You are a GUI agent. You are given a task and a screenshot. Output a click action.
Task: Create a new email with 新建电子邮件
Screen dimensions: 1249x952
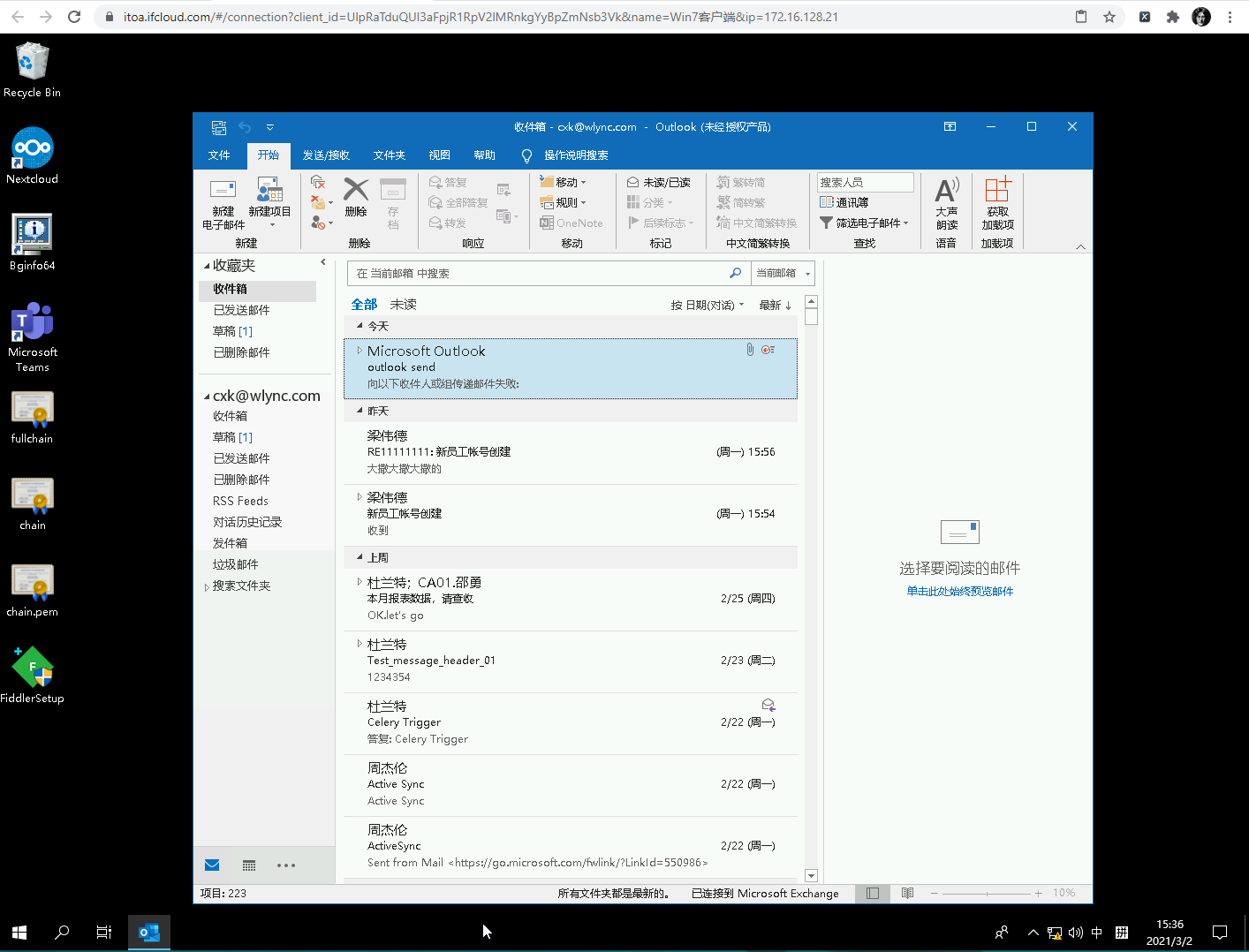pos(223,204)
